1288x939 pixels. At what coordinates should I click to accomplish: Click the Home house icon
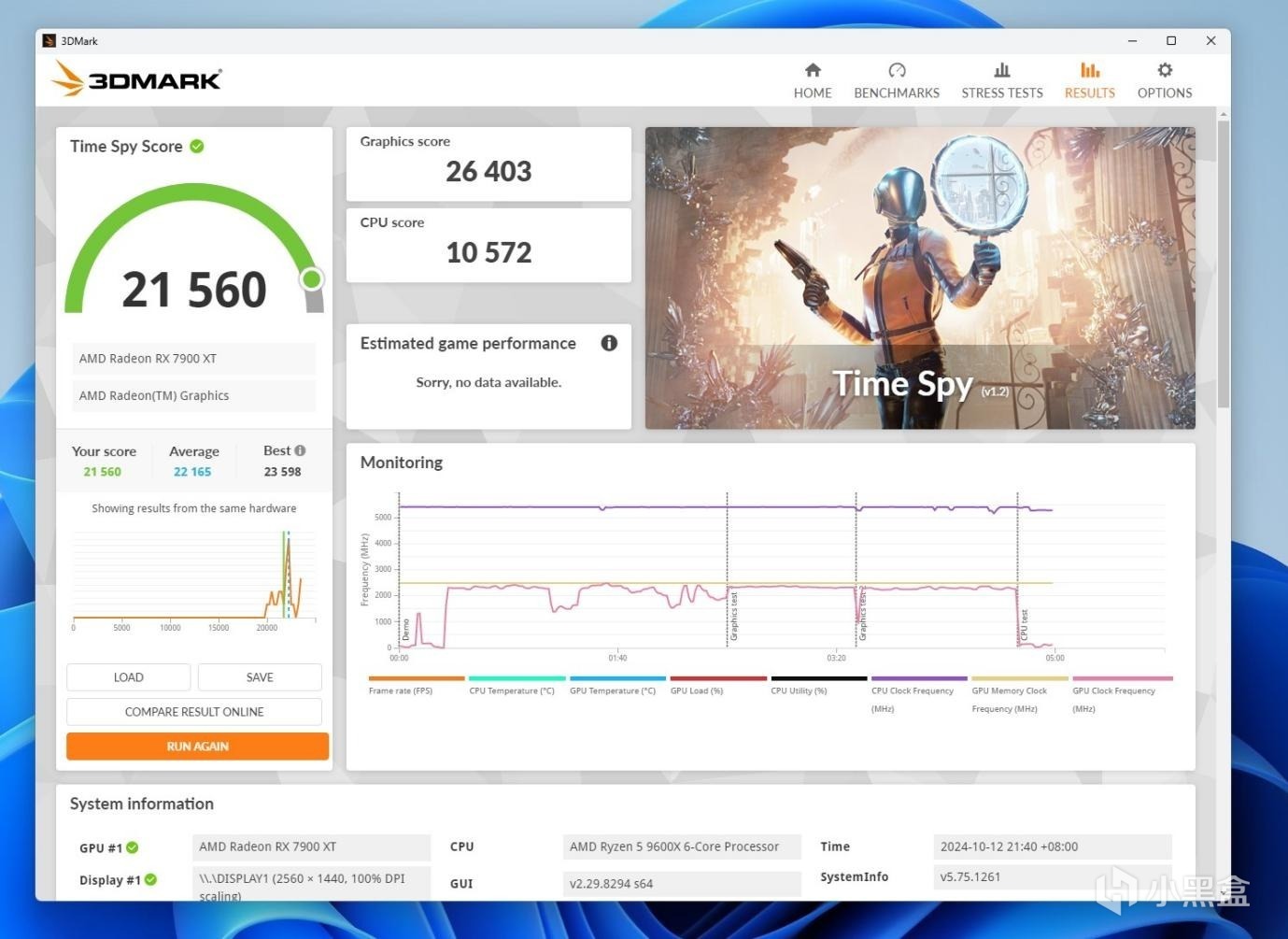[x=813, y=70]
